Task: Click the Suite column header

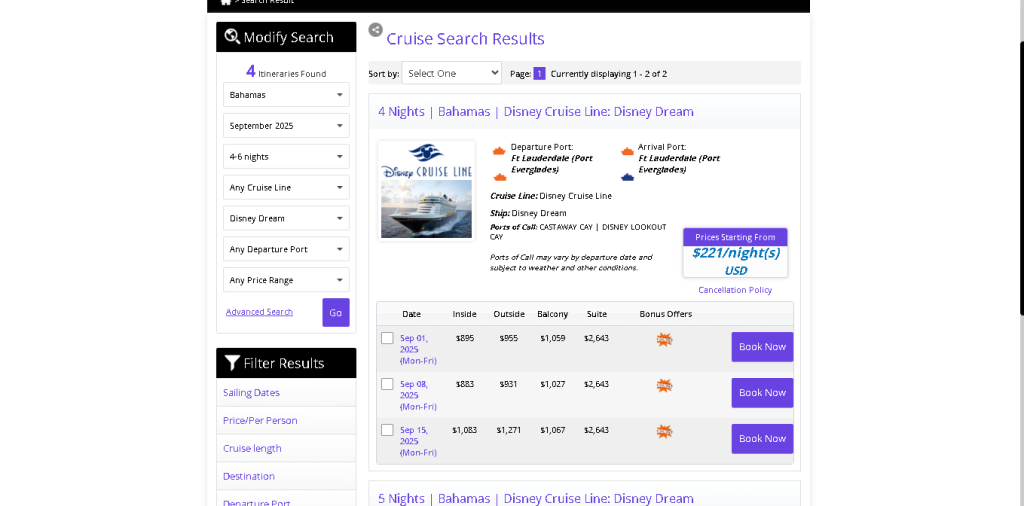Action: click(x=597, y=314)
